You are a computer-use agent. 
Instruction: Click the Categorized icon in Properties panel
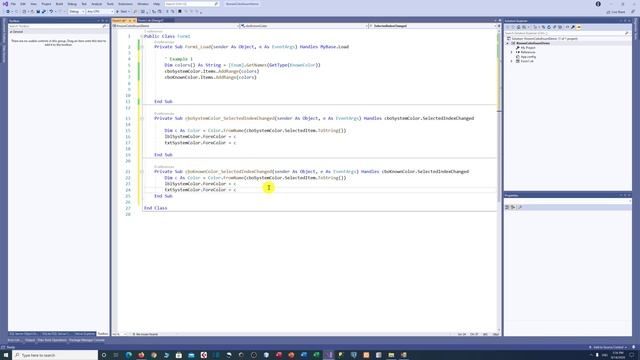(507, 207)
